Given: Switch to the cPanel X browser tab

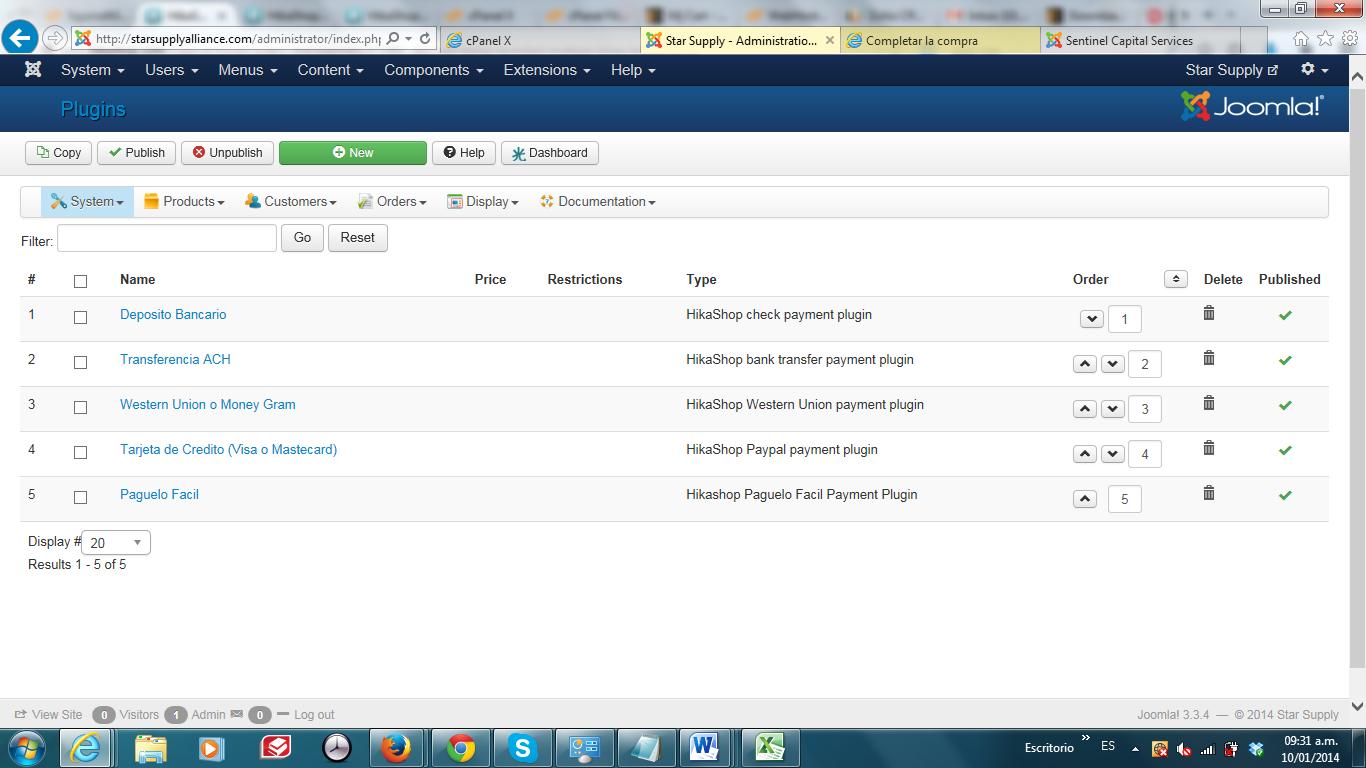Looking at the screenshot, I should [539, 41].
